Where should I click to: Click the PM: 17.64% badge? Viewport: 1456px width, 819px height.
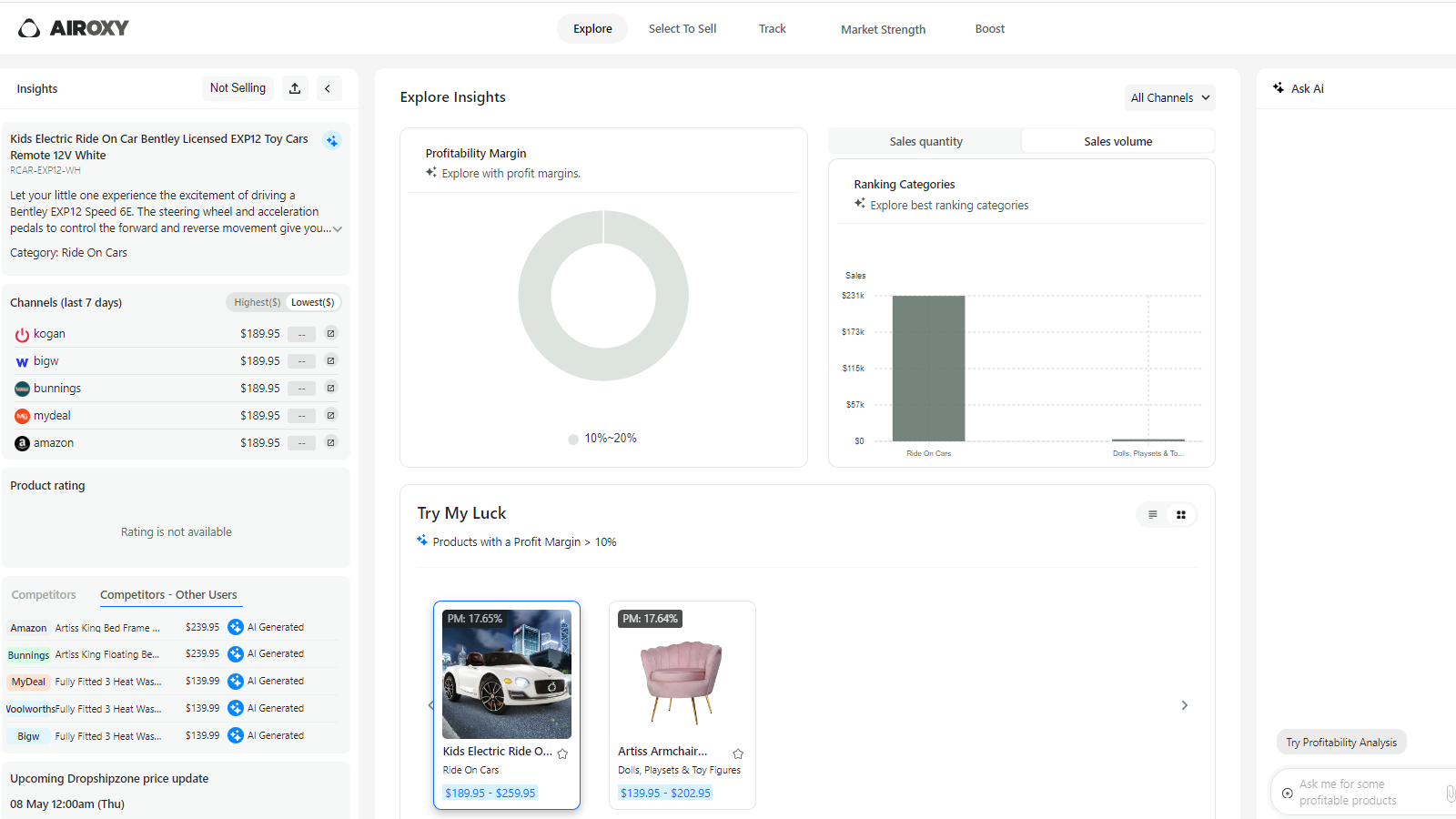651,619
